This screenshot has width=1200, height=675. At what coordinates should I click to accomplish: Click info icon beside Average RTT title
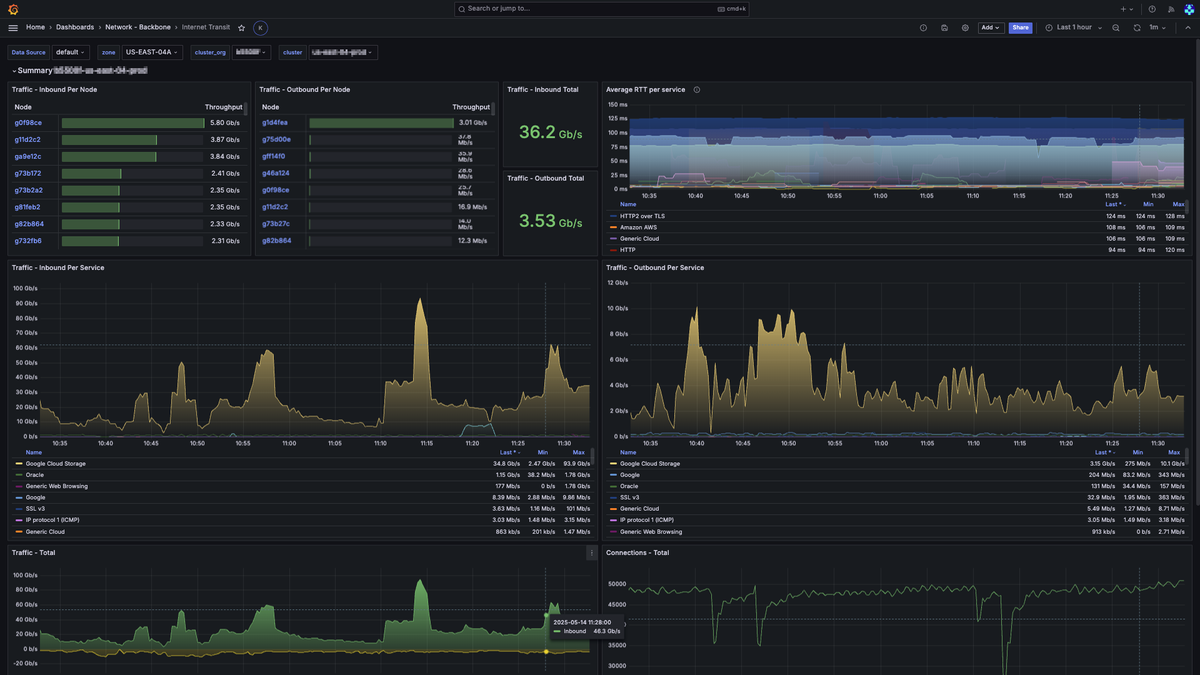click(697, 90)
